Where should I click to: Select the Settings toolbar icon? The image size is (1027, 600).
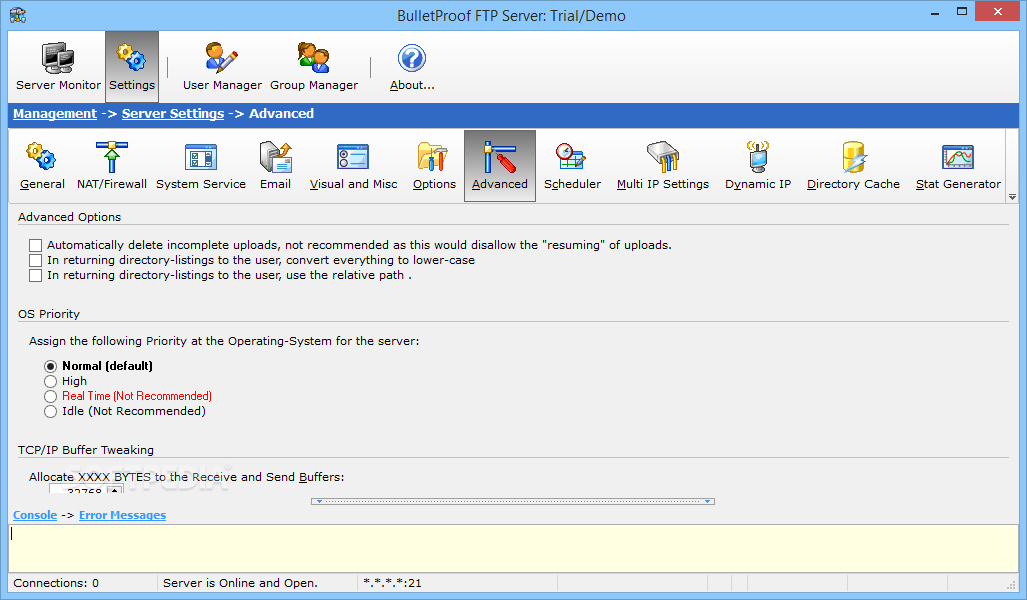132,66
